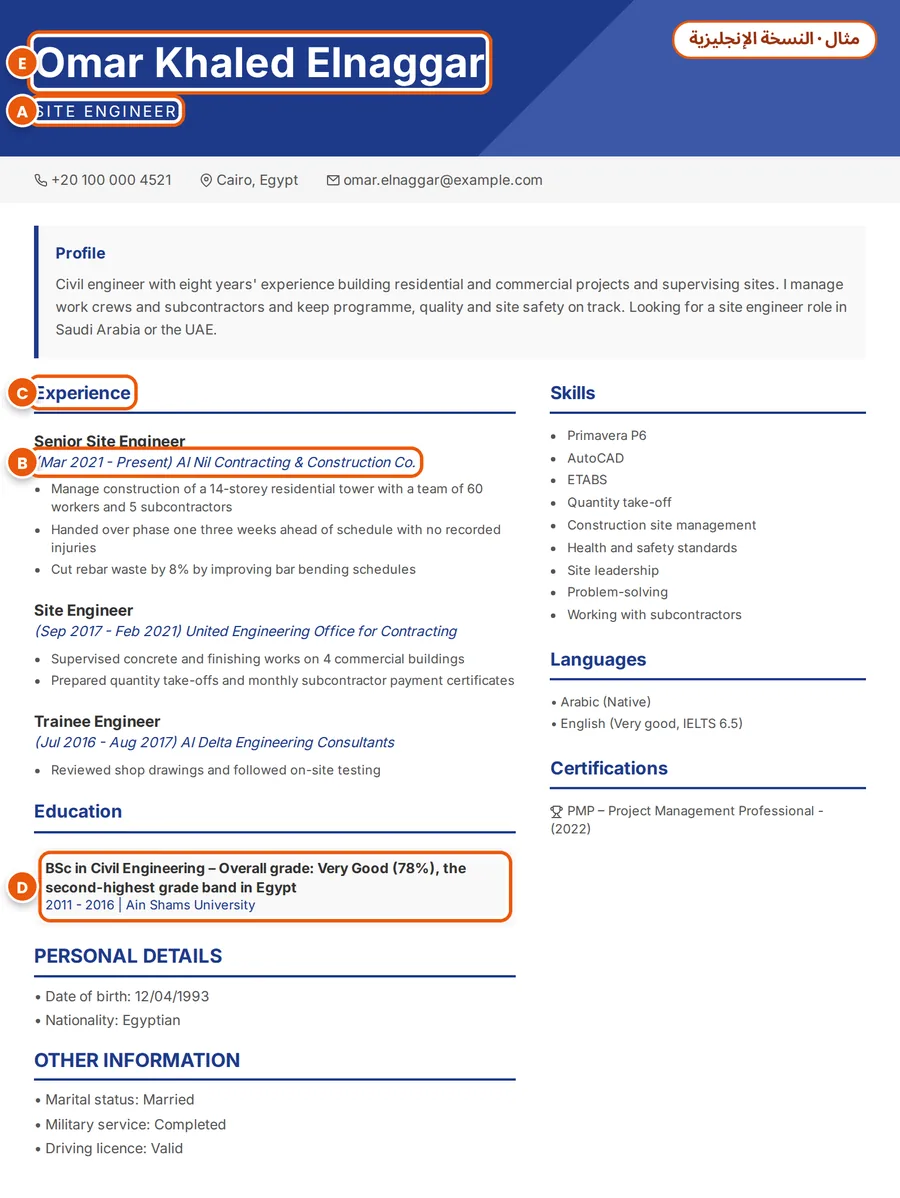Click the Skills section heading
Screen dimensions: 900x1198
pos(572,393)
